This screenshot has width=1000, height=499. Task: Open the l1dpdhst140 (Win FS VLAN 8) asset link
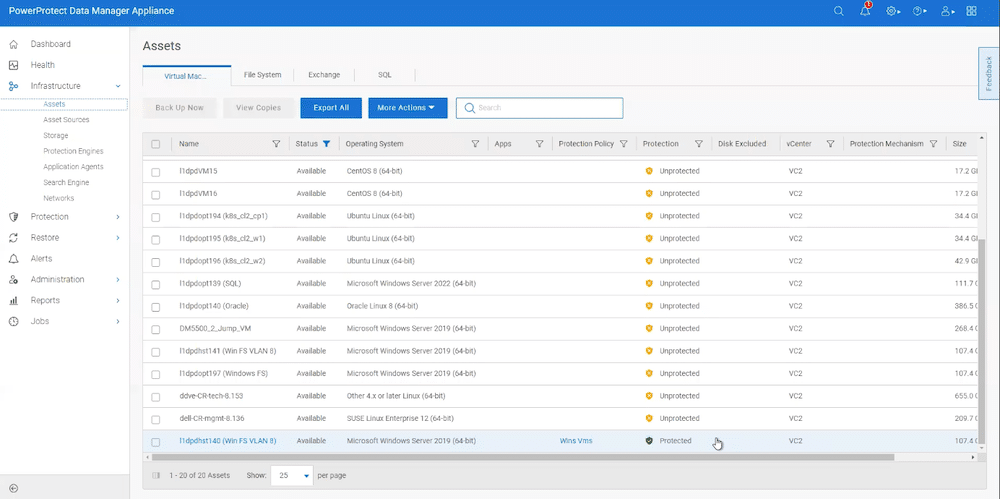(x=228, y=441)
